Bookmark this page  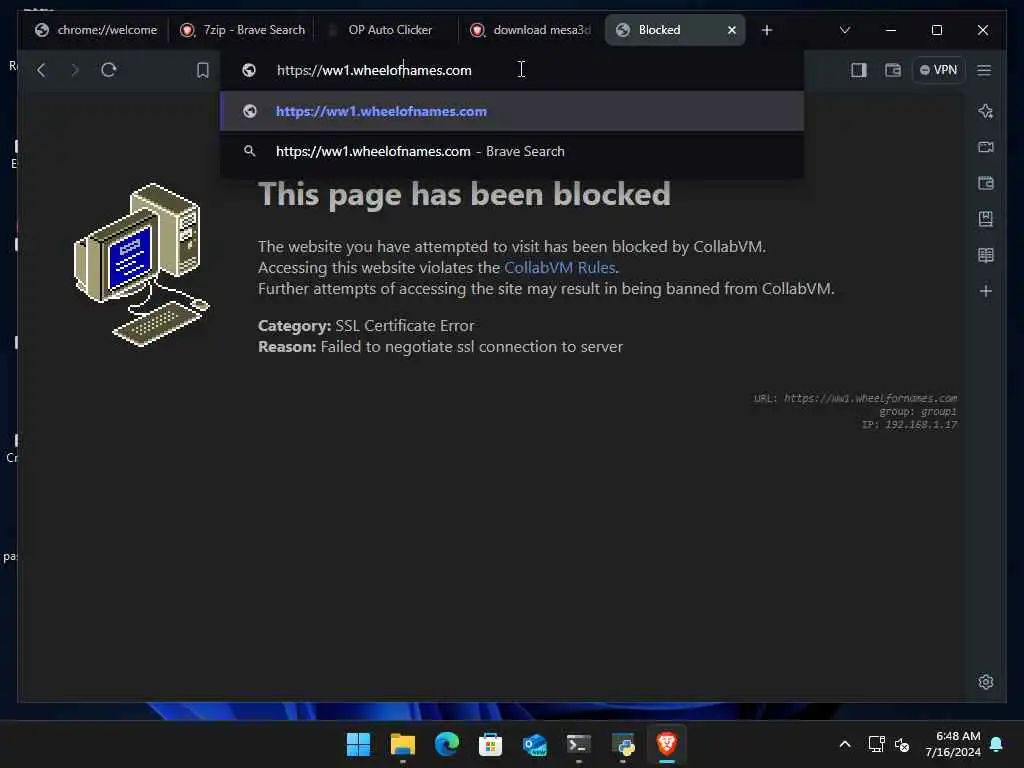tap(202, 70)
